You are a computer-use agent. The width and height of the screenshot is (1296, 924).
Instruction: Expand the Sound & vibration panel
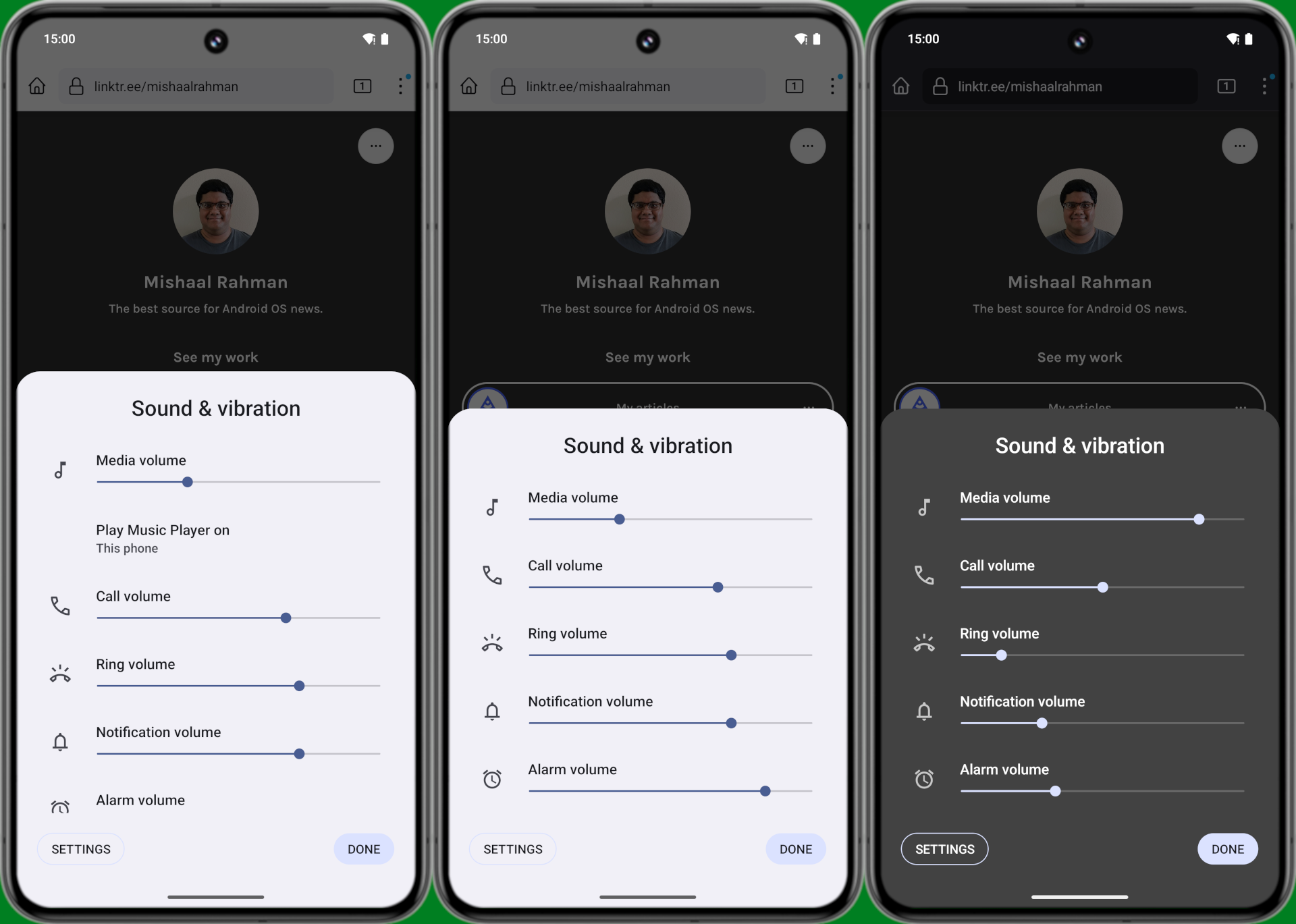click(x=215, y=408)
